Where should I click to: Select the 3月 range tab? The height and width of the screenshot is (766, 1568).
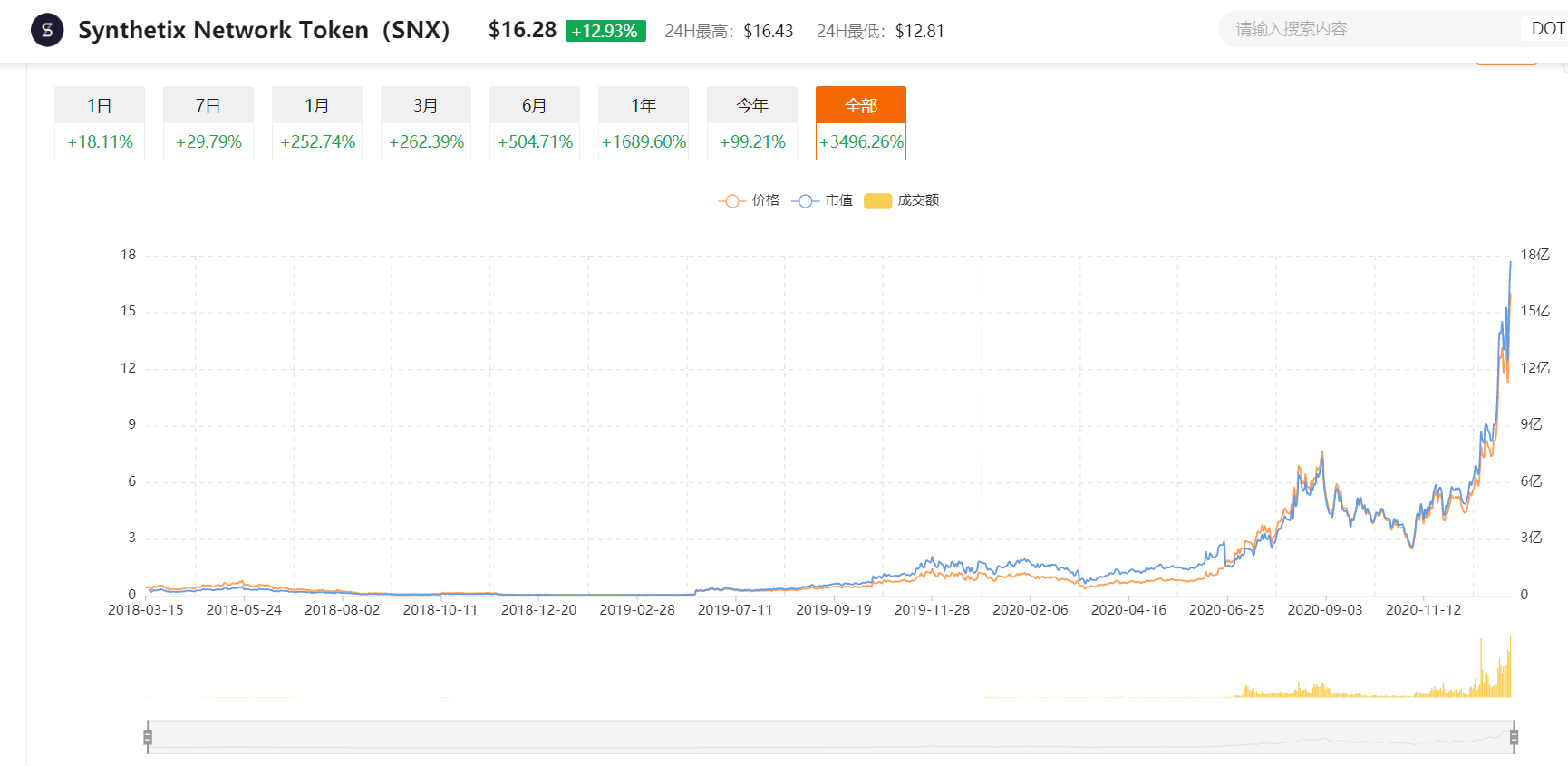coord(426,122)
